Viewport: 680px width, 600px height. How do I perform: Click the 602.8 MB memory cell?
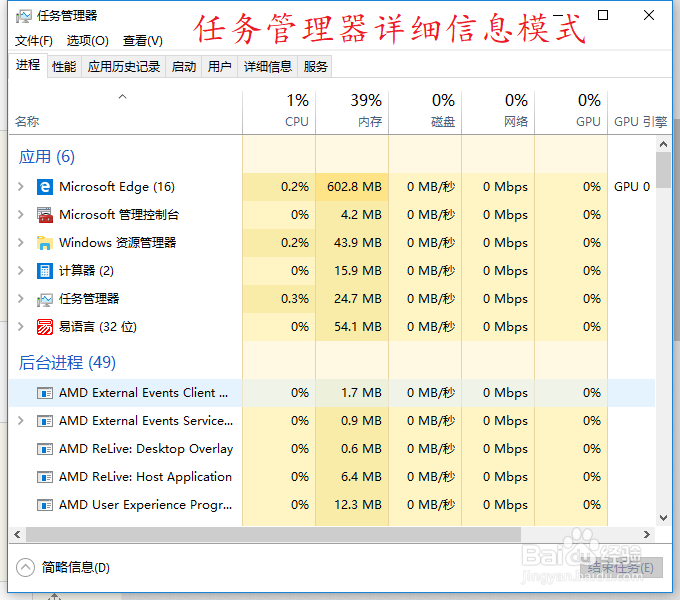pos(352,187)
